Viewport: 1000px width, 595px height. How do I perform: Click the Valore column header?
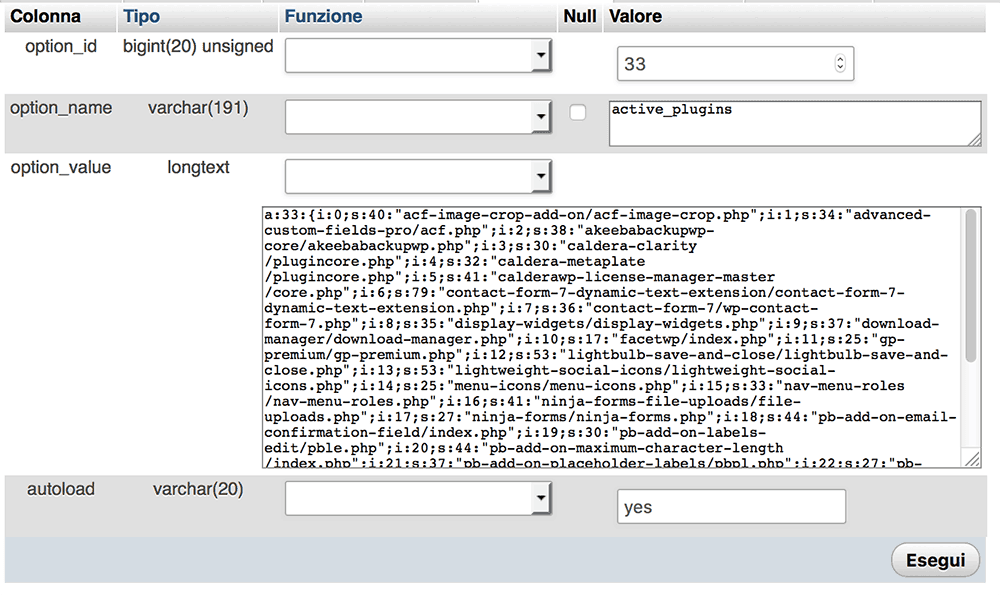pyautogui.click(x=635, y=17)
